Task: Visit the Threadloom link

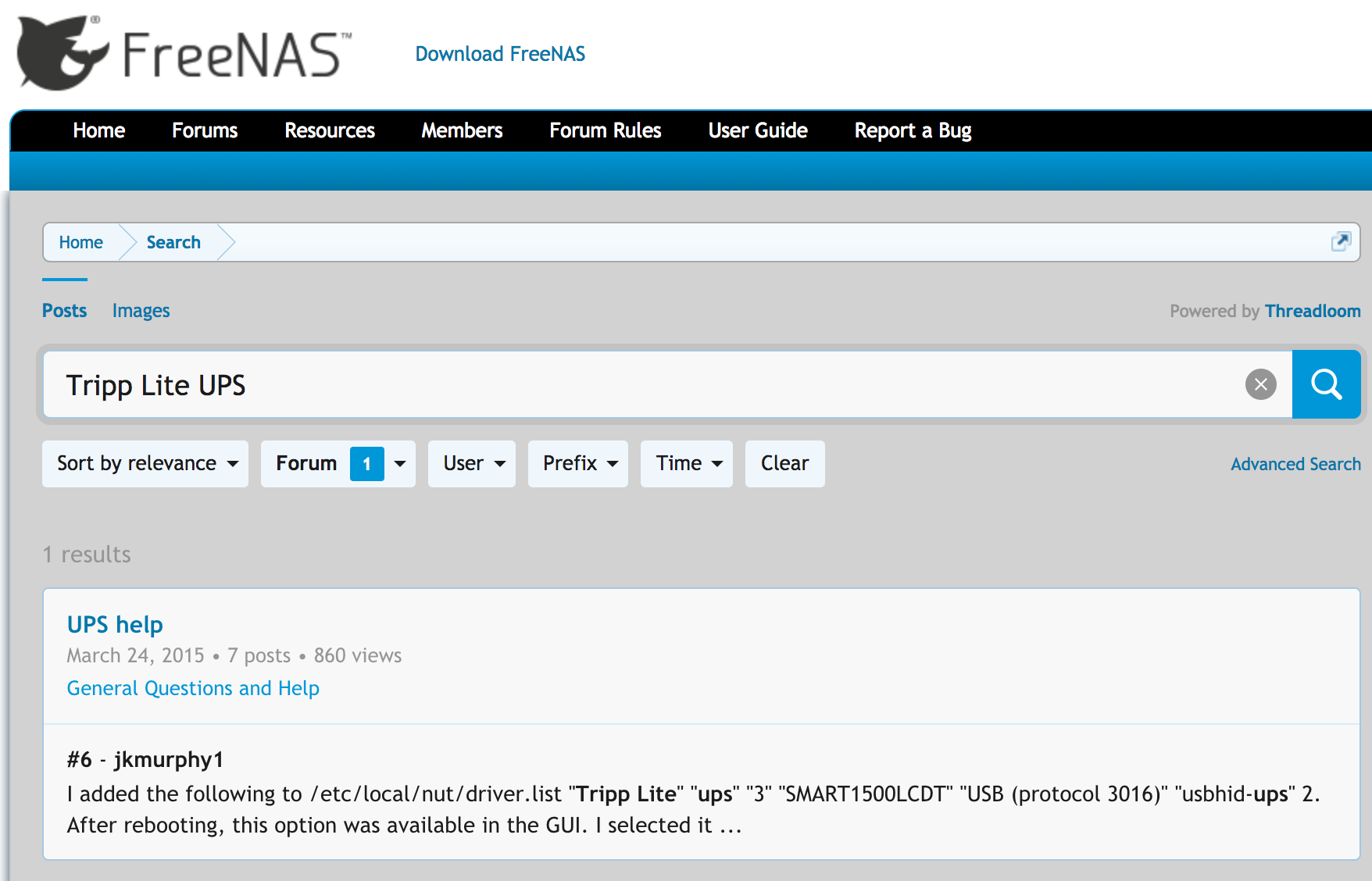Action: (x=1313, y=311)
